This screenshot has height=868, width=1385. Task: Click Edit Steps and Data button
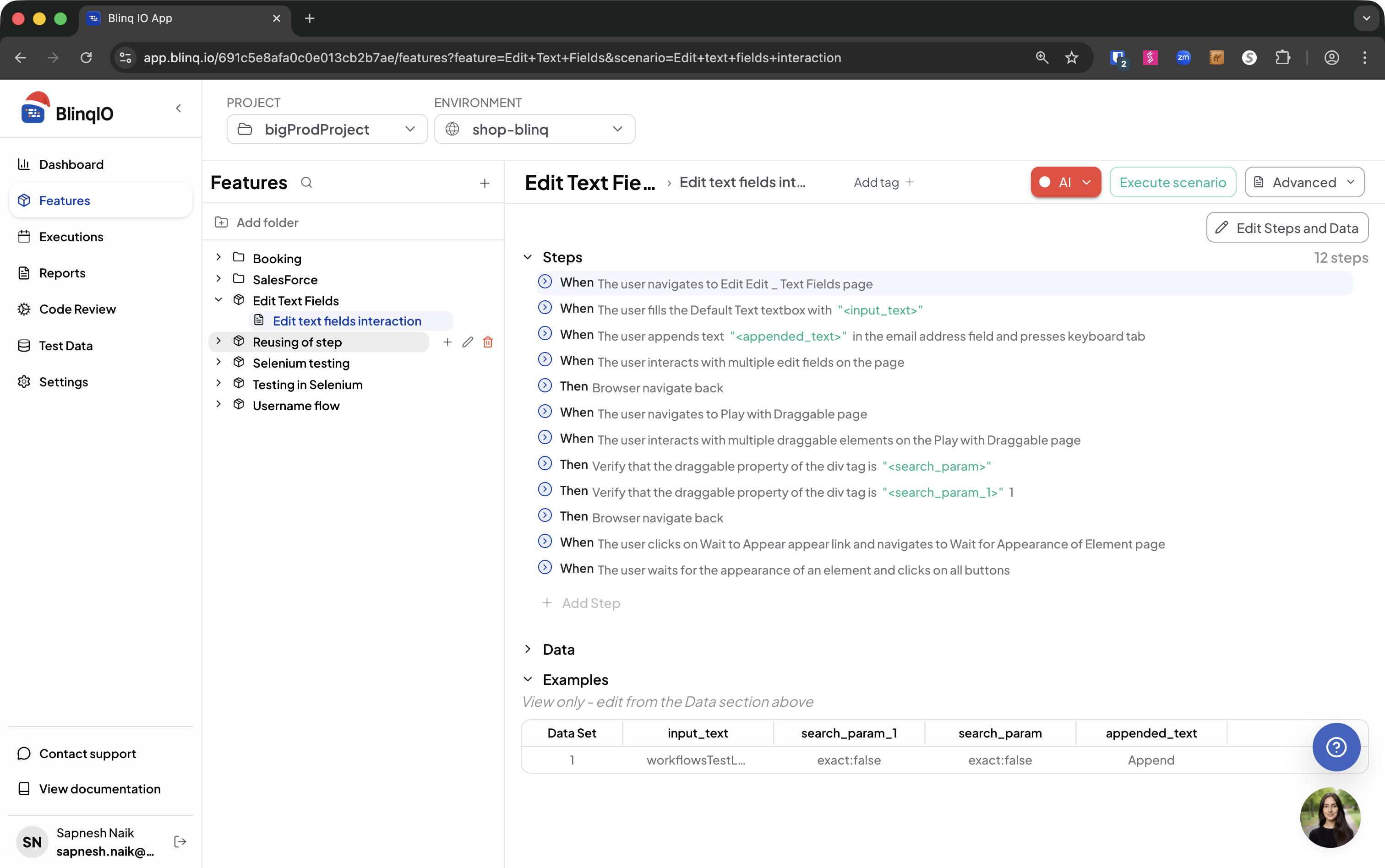tap(1287, 228)
